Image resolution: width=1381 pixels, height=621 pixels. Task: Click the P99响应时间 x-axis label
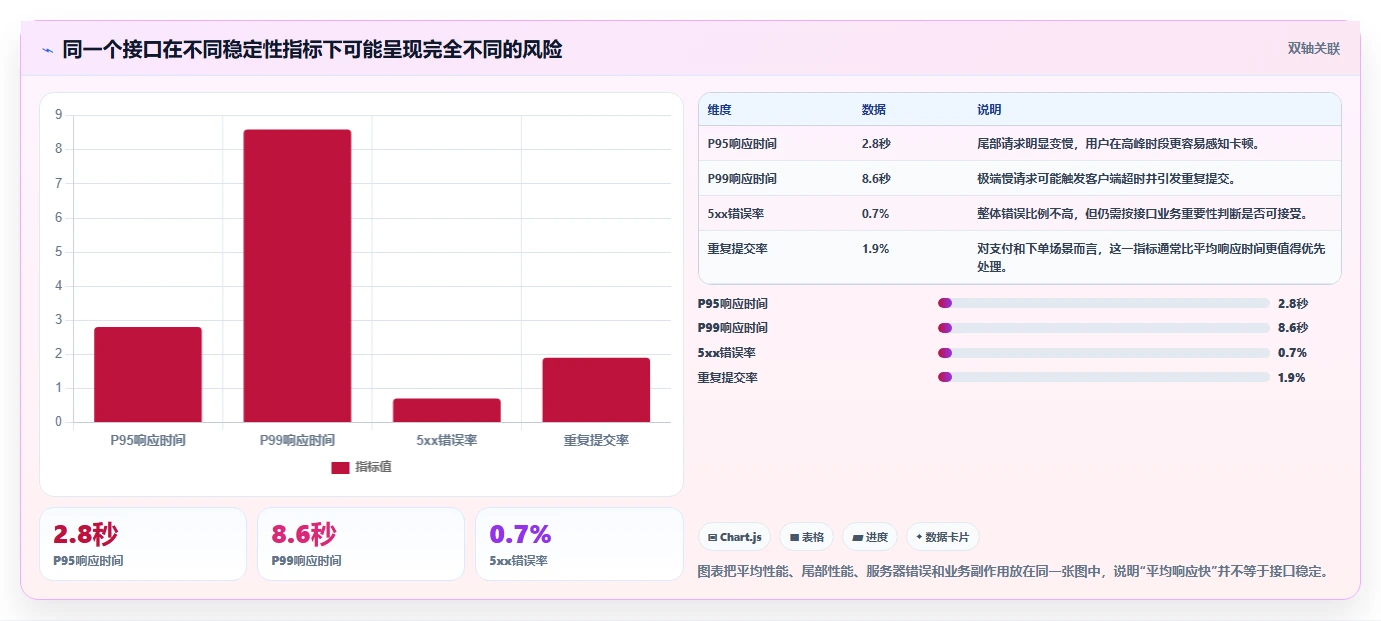(x=297, y=440)
